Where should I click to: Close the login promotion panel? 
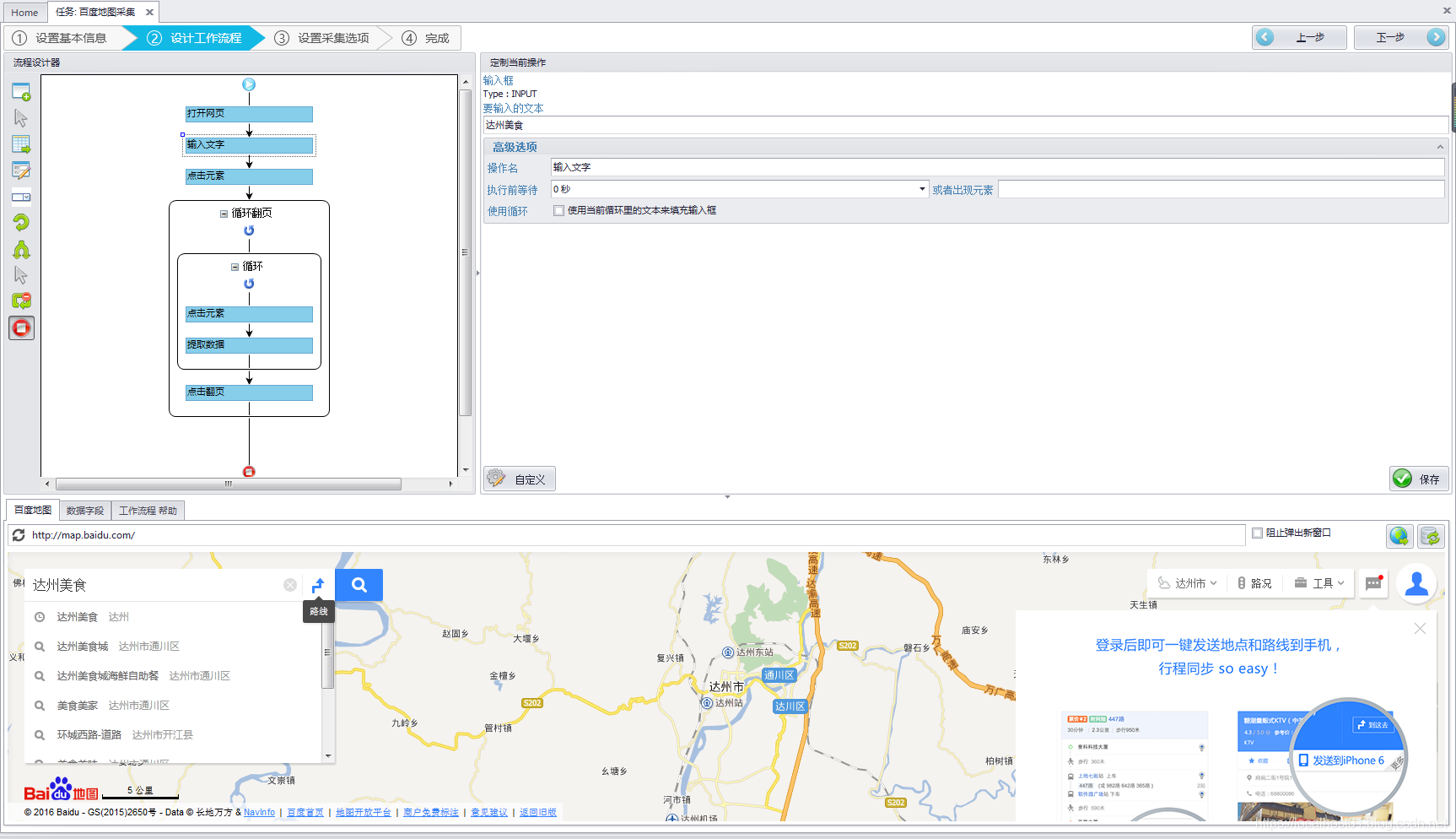click(x=1420, y=629)
